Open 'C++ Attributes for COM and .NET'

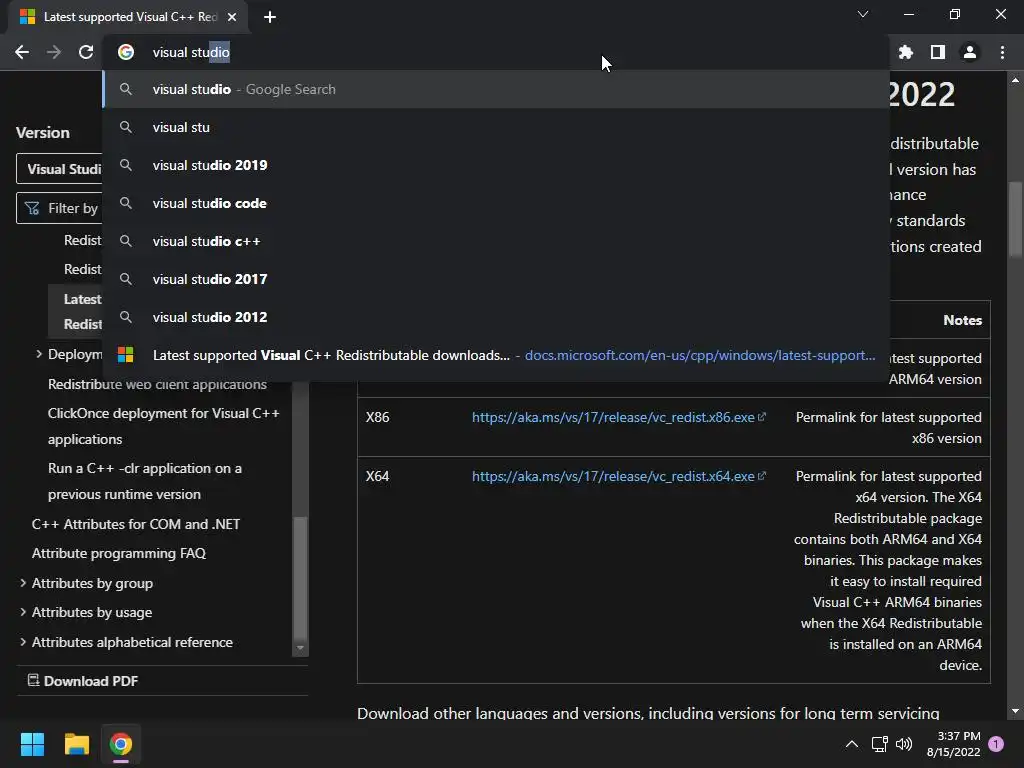(x=136, y=524)
